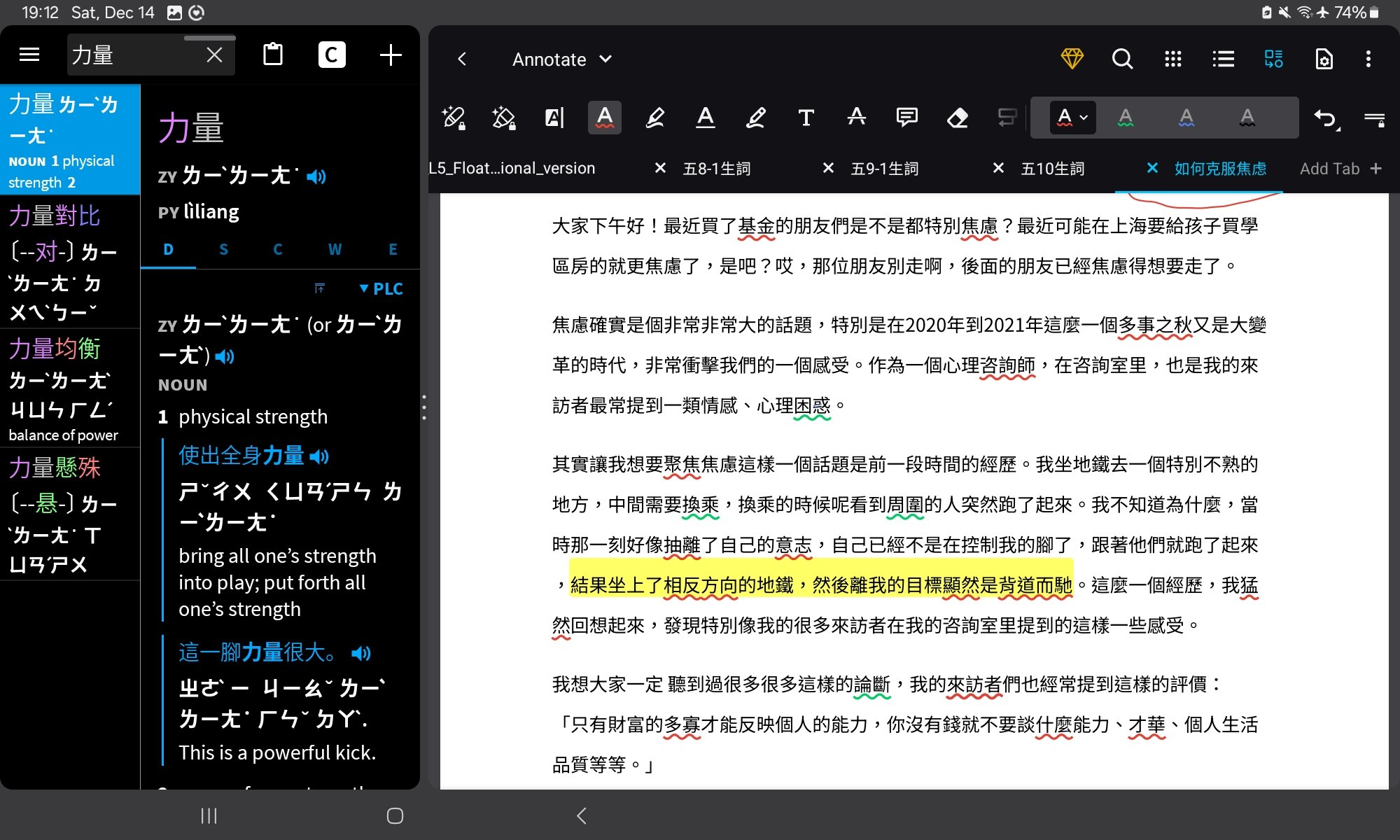Image resolution: width=1400 pixels, height=840 pixels.
Task: Tap the Android home button
Action: coord(395,815)
